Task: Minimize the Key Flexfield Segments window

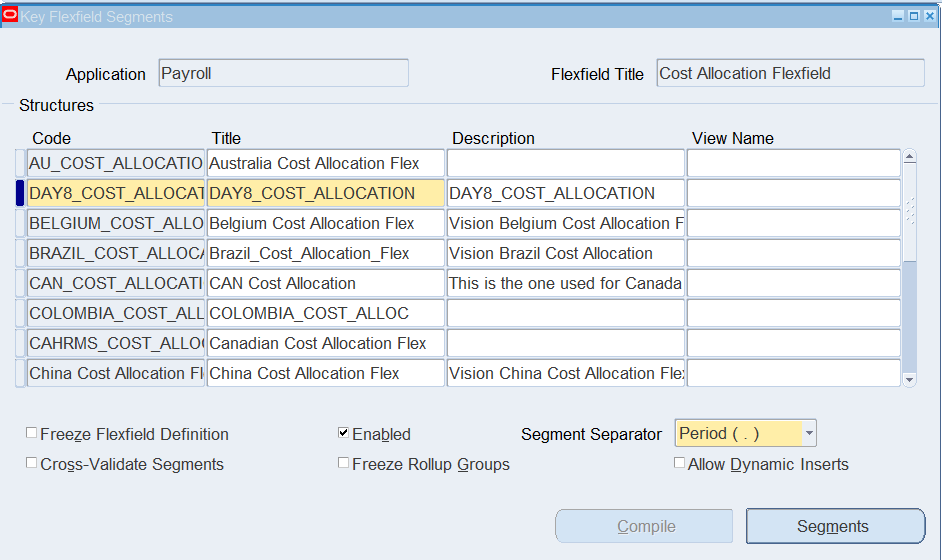Action: 898,16
